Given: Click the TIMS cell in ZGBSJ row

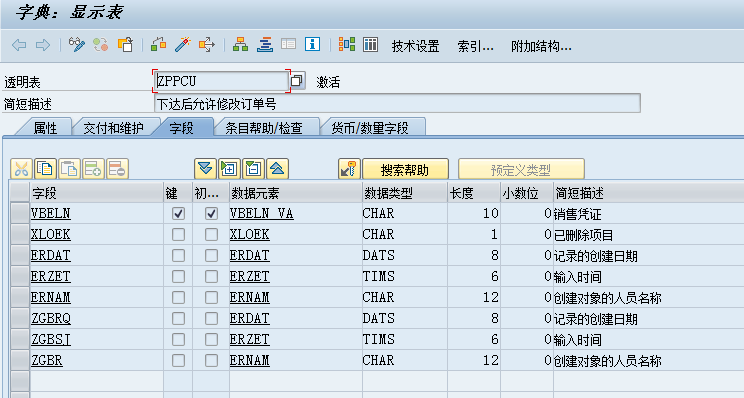Looking at the screenshot, I should click(x=404, y=340).
